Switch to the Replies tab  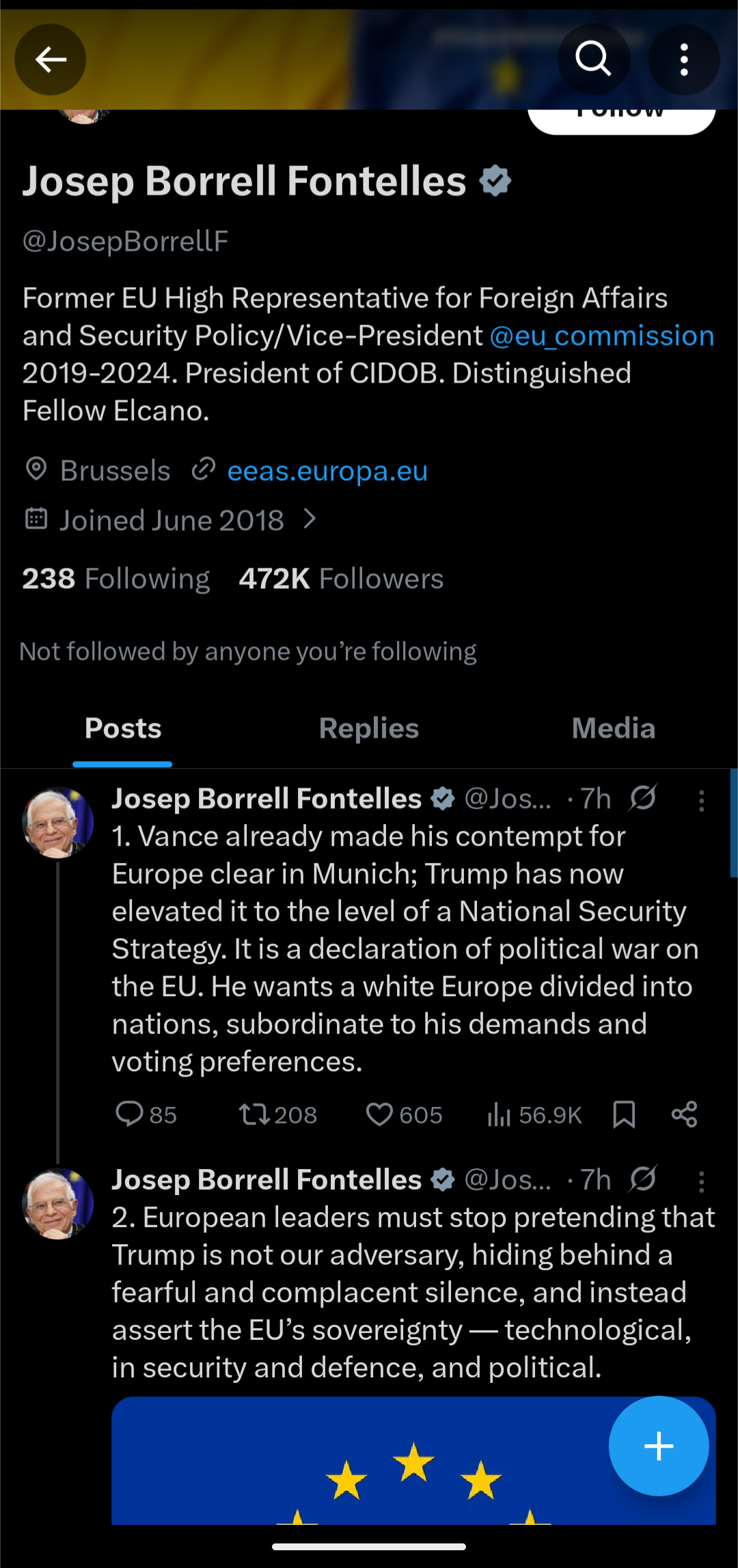click(369, 728)
